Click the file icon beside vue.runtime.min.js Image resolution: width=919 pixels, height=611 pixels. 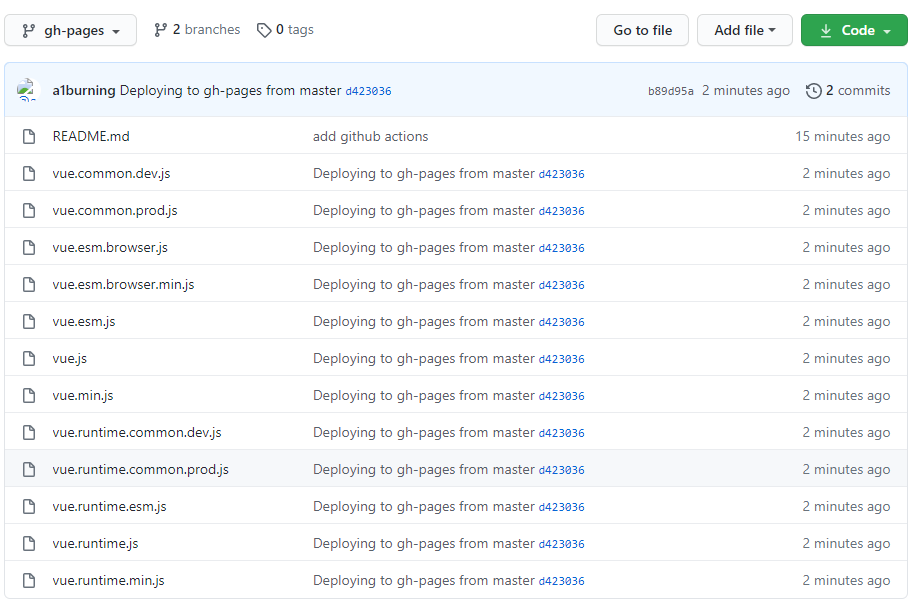pyautogui.click(x=29, y=580)
